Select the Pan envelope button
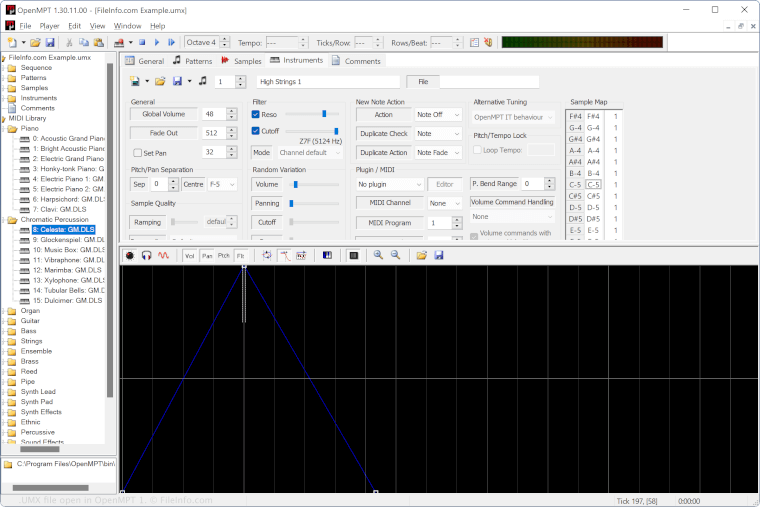 point(207,256)
